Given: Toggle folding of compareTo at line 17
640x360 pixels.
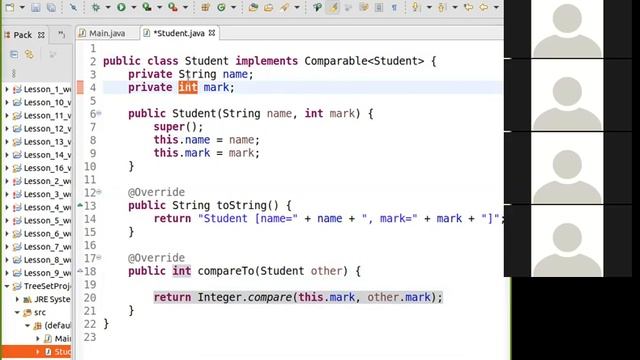Looking at the screenshot, I should [99, 258].
